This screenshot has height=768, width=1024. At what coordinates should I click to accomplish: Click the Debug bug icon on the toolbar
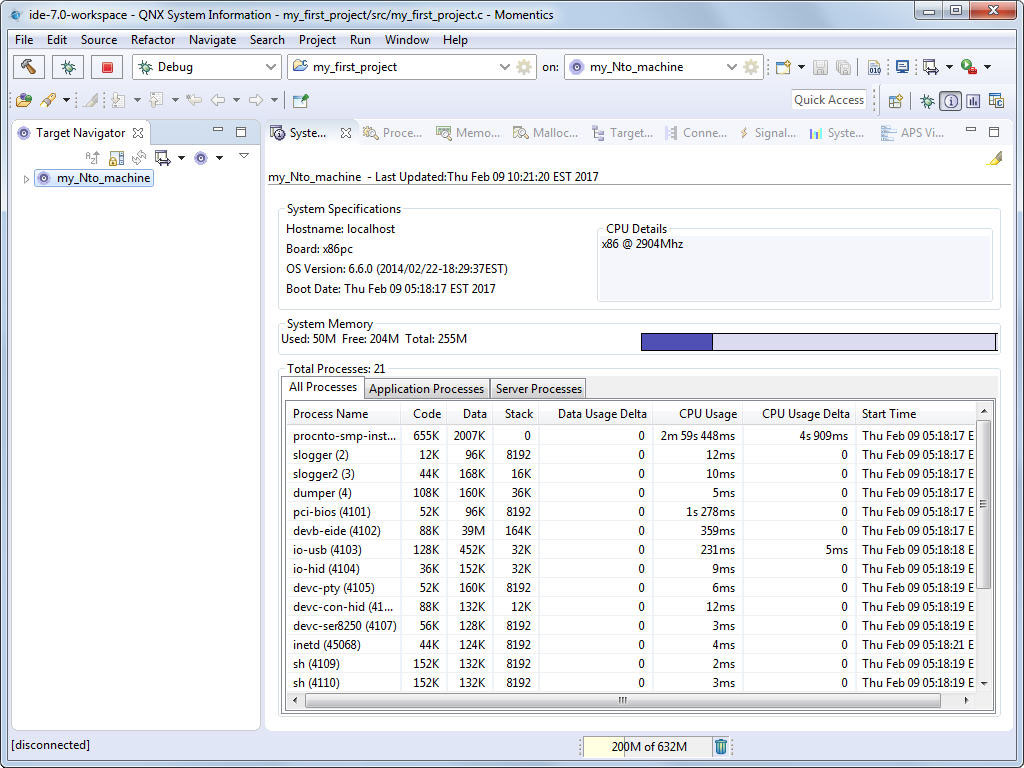[x=67, y=66]
